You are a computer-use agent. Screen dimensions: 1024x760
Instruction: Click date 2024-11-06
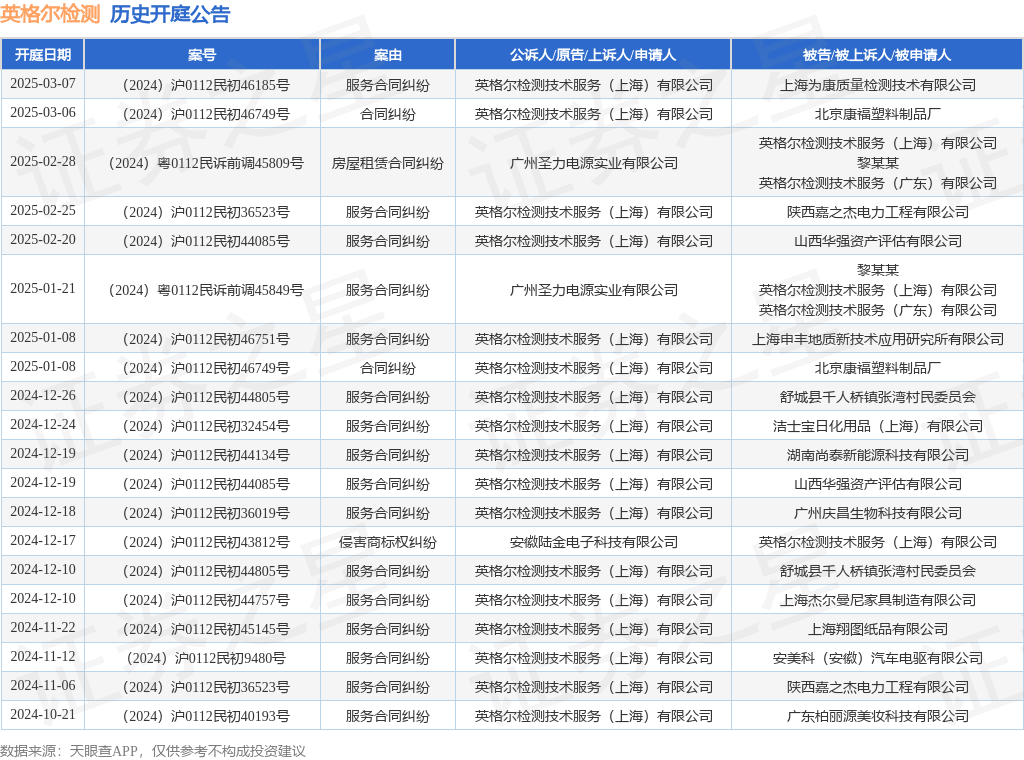tap(43, 686)
